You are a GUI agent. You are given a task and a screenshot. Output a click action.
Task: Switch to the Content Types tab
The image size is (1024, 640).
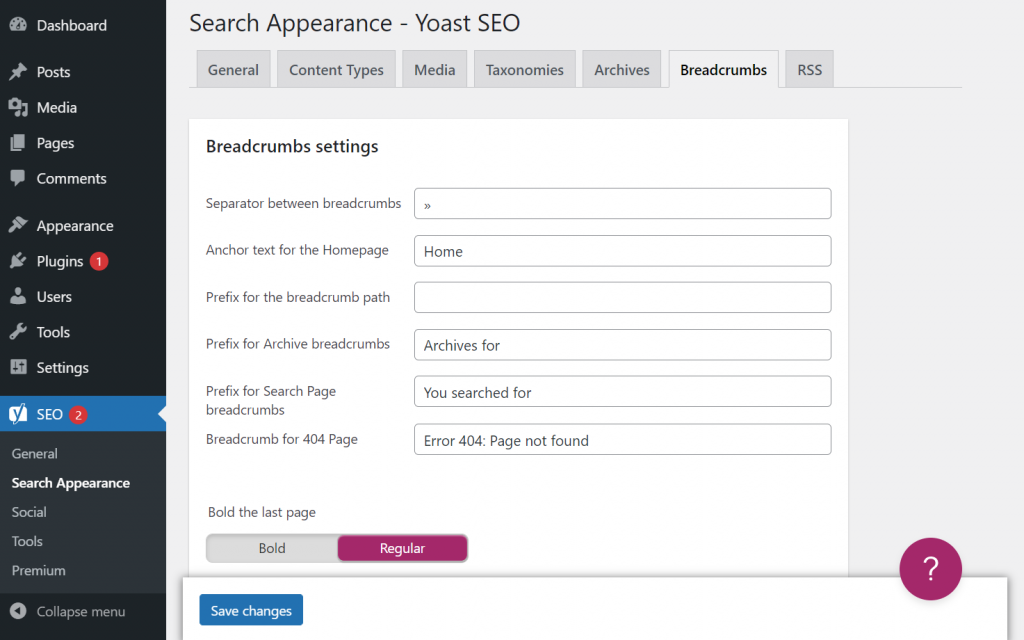tap(336, 70)
